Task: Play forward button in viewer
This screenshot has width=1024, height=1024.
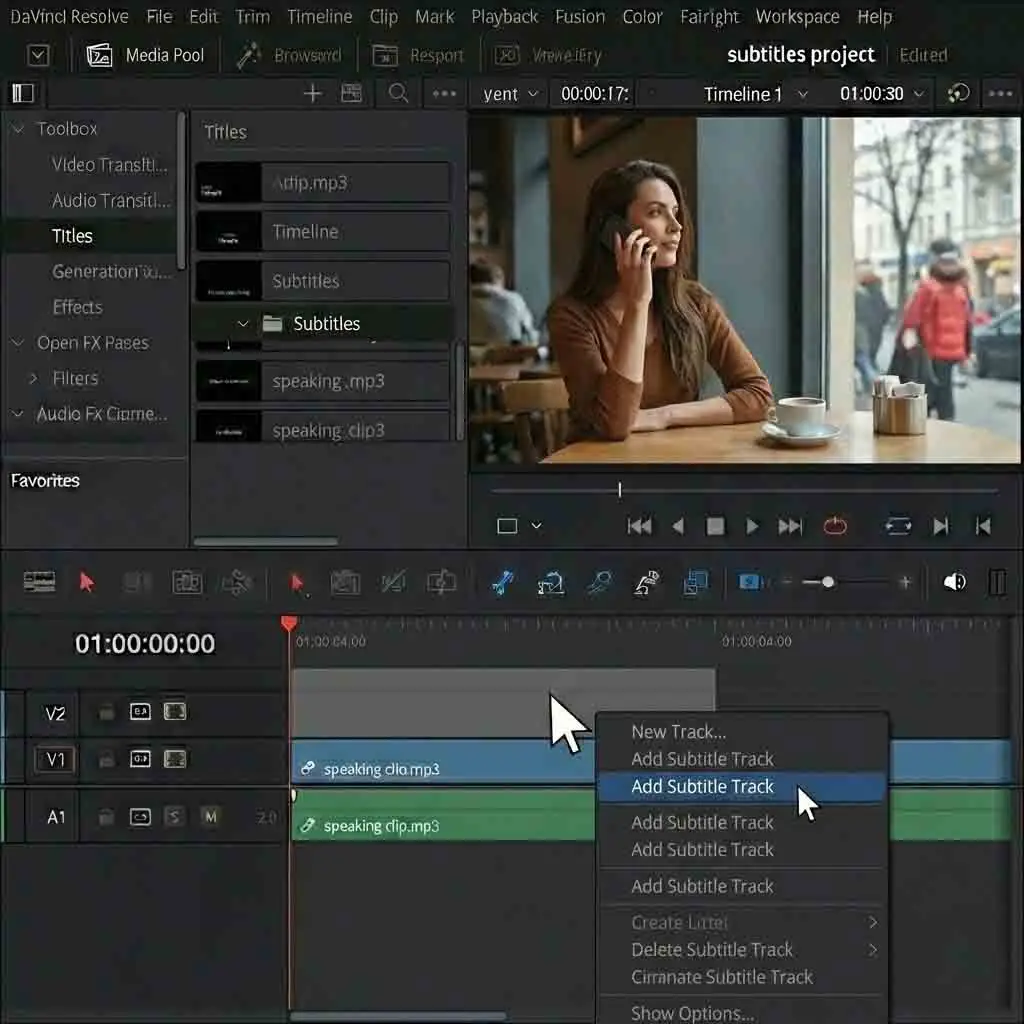Action: (x=752, y=526)
